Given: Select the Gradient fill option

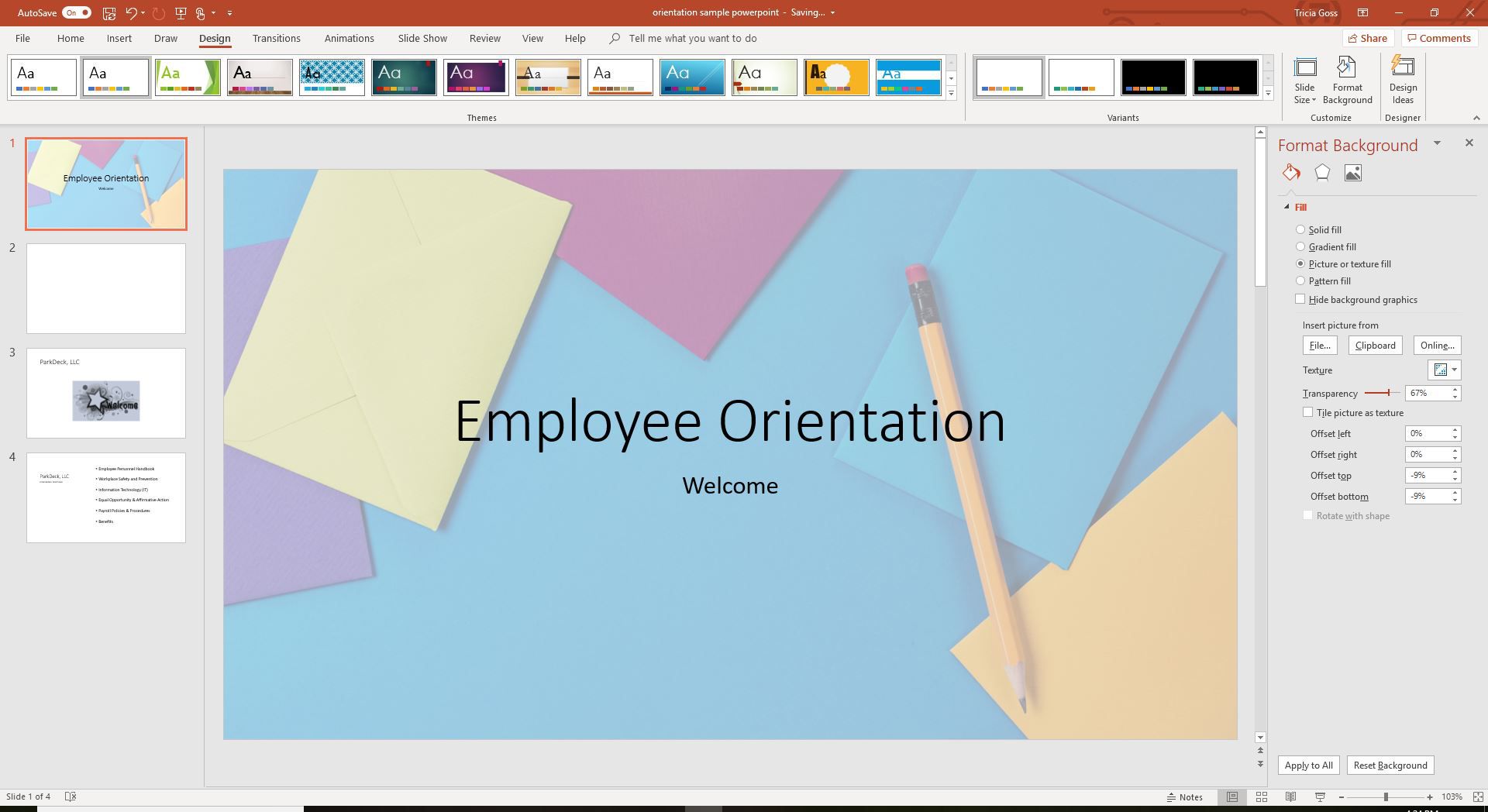Looking at the screenshot, I should pyautogui.click(x=1300, y=247).
